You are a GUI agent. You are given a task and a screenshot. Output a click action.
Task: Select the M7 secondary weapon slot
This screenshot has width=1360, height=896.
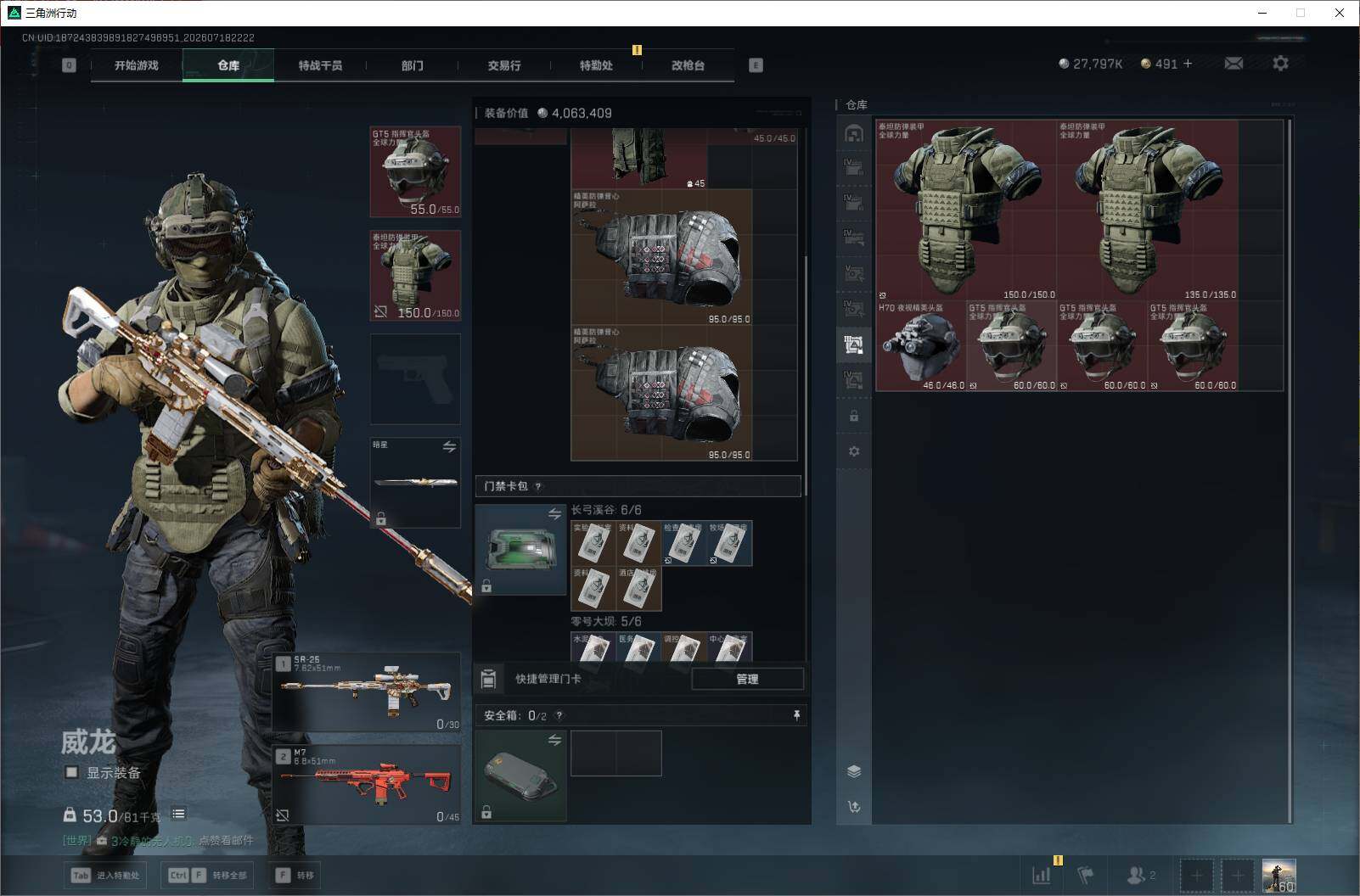click(x=368, y=785)
